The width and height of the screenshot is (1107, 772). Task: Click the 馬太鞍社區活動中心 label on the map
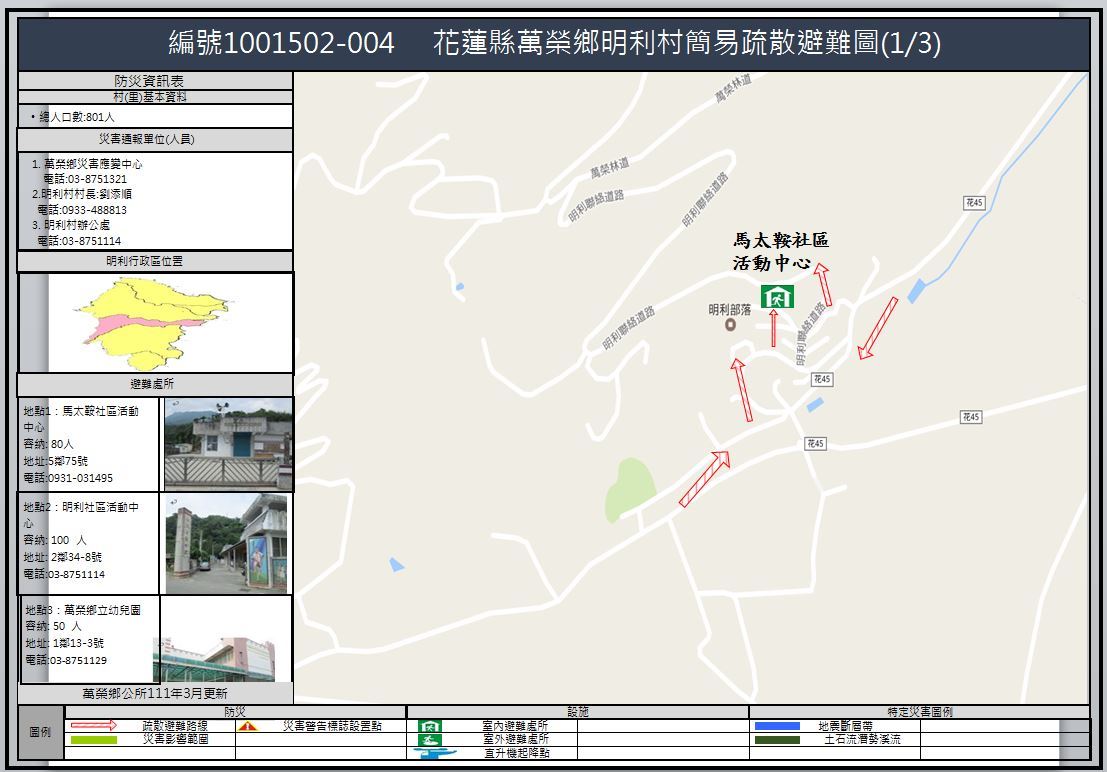coord(780,252)
